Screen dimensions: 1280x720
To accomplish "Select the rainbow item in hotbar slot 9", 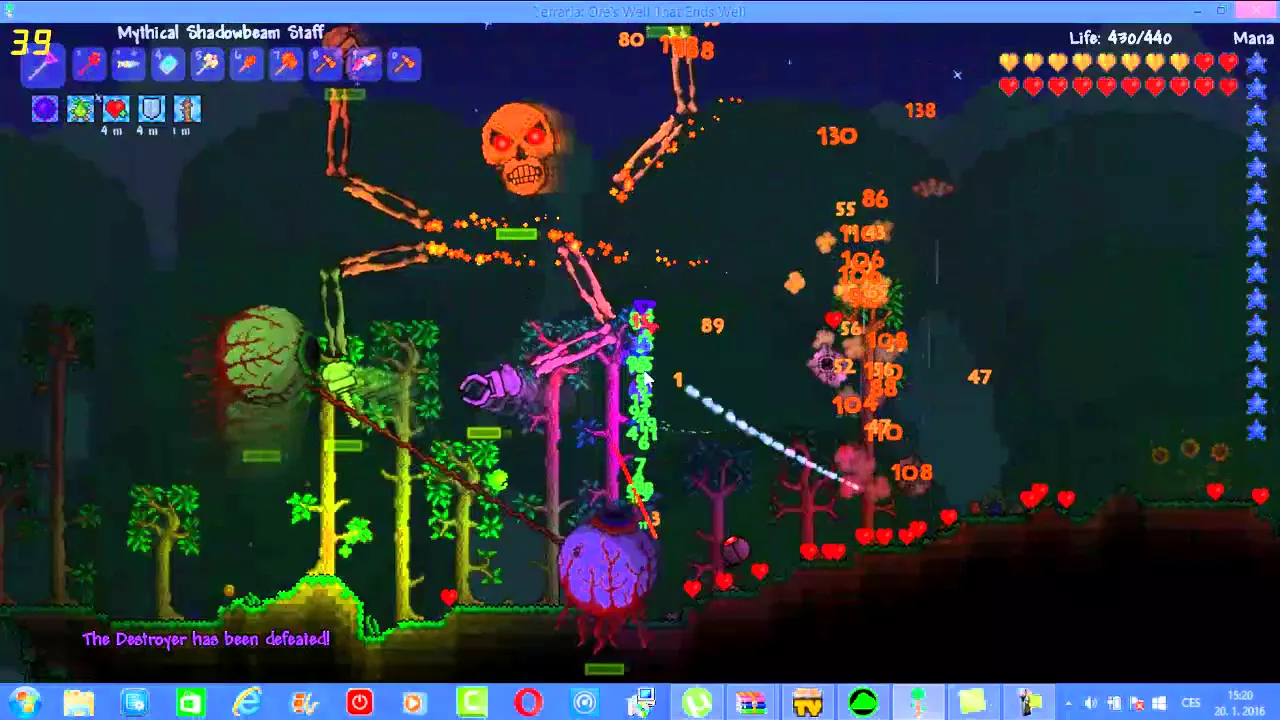I will tap(364, 65).
